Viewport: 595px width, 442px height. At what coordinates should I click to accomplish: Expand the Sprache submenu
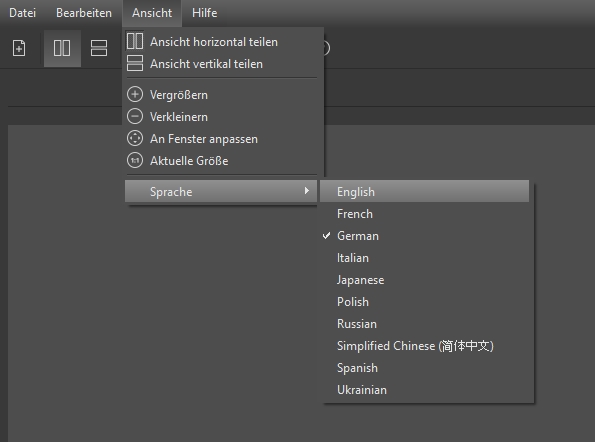(x=221, y=192)
